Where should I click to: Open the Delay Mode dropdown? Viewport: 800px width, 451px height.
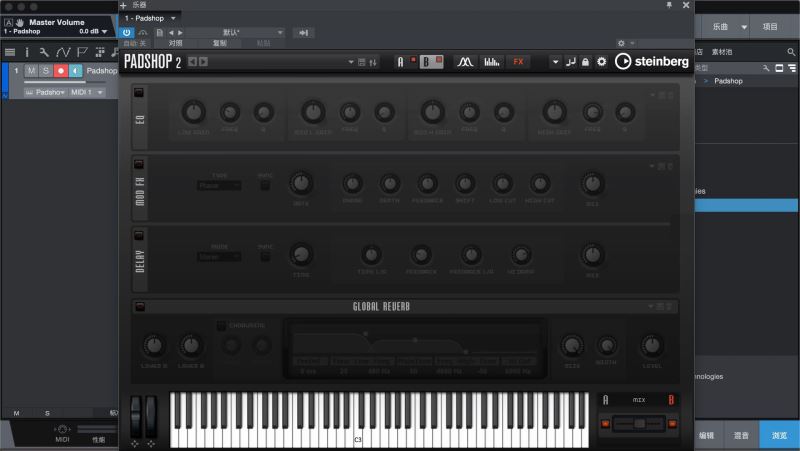(x=219, y=257)
